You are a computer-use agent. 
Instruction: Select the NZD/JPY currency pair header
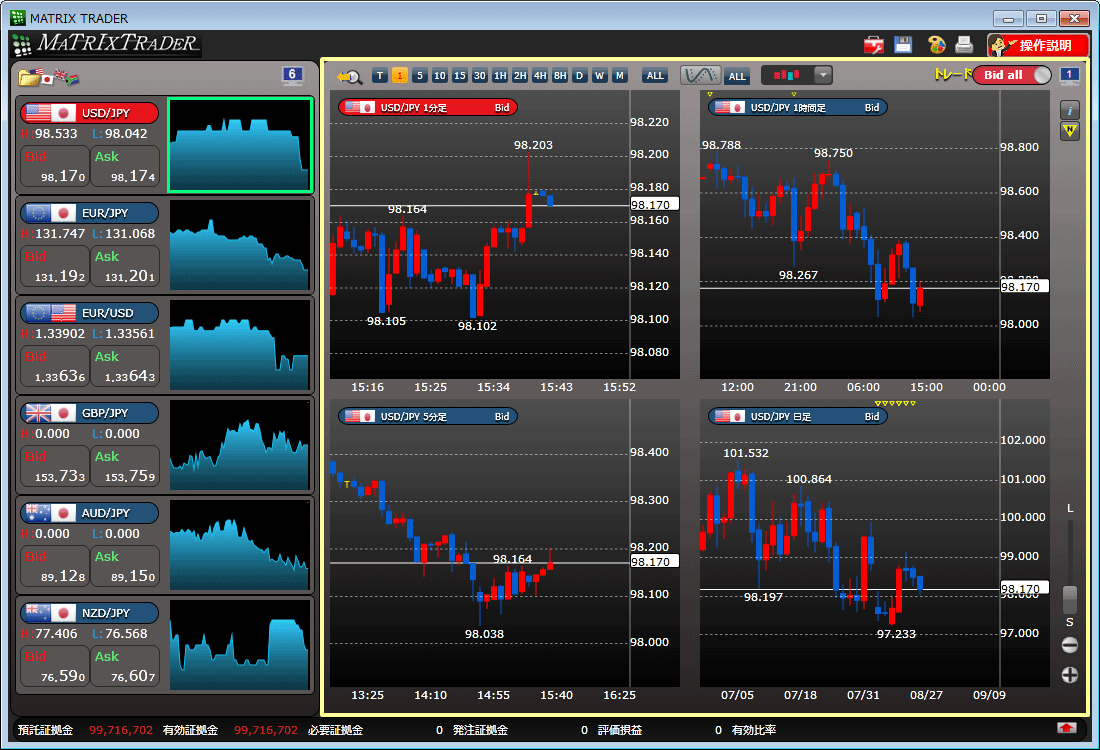(90, 612)
